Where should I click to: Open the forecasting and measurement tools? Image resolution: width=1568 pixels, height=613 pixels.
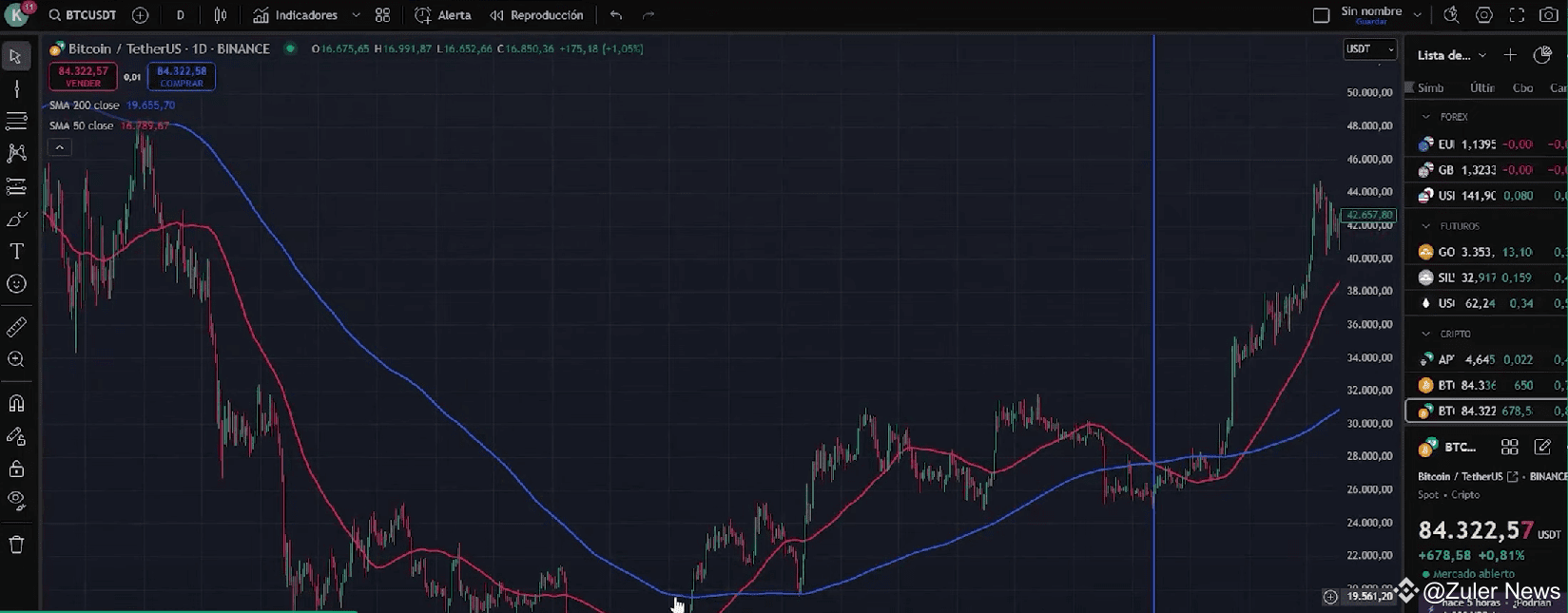coord(16,186)
